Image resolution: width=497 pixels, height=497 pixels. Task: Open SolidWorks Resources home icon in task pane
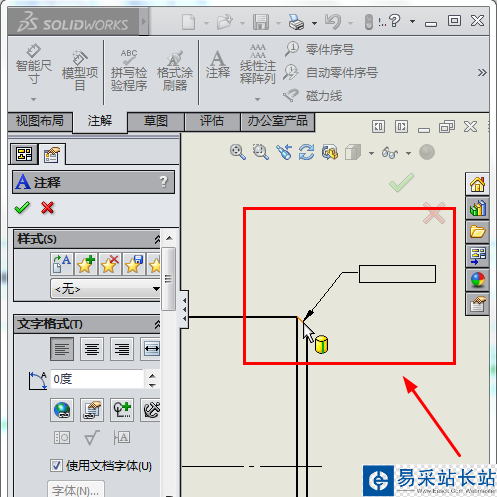(x=477, y=184)
